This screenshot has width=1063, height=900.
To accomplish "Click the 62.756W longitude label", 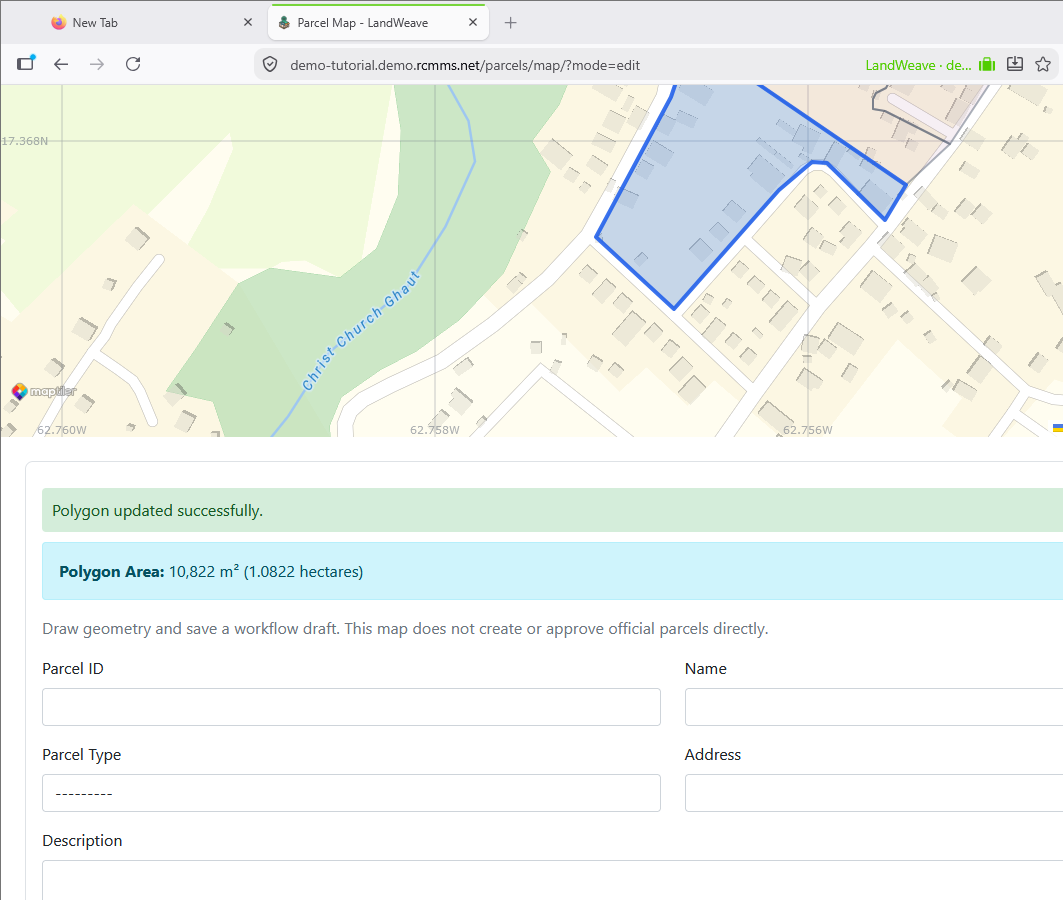I will coord(807,430).
